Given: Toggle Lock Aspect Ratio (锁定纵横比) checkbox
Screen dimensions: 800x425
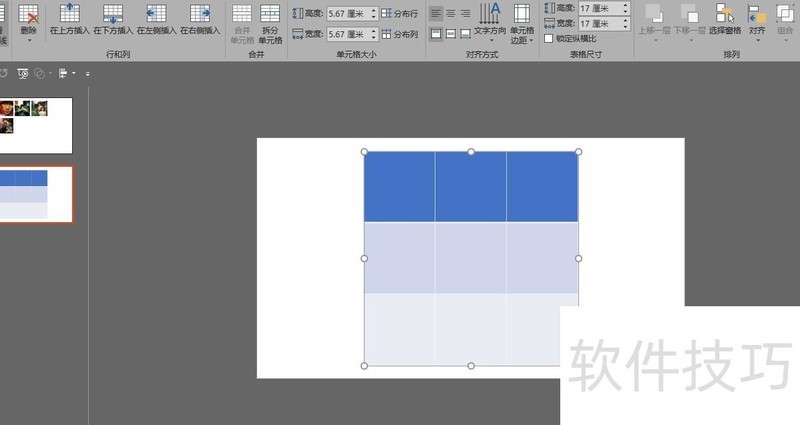Looking at the screenshot, I should (x=548, y=38).
